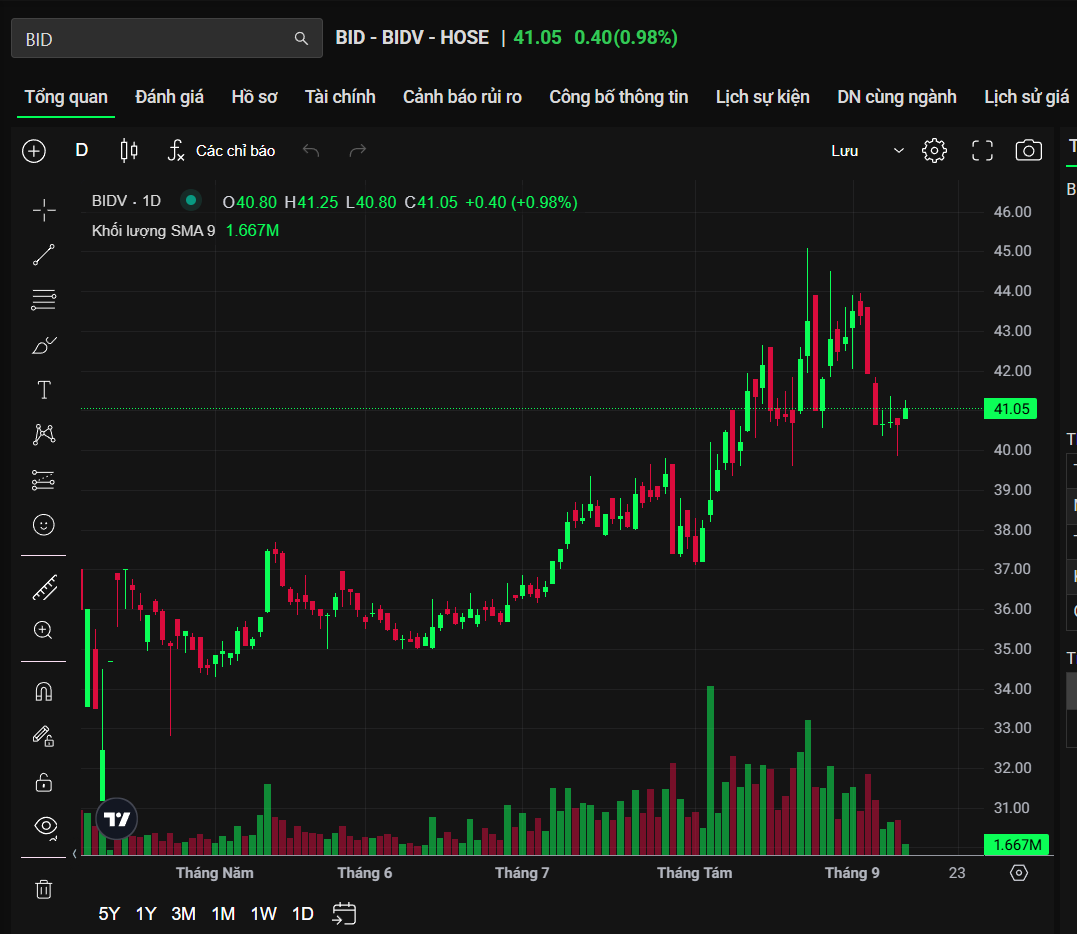Open the emoji icons tool
This screenshot has width=1077, height=934.
tap(44, 525)
